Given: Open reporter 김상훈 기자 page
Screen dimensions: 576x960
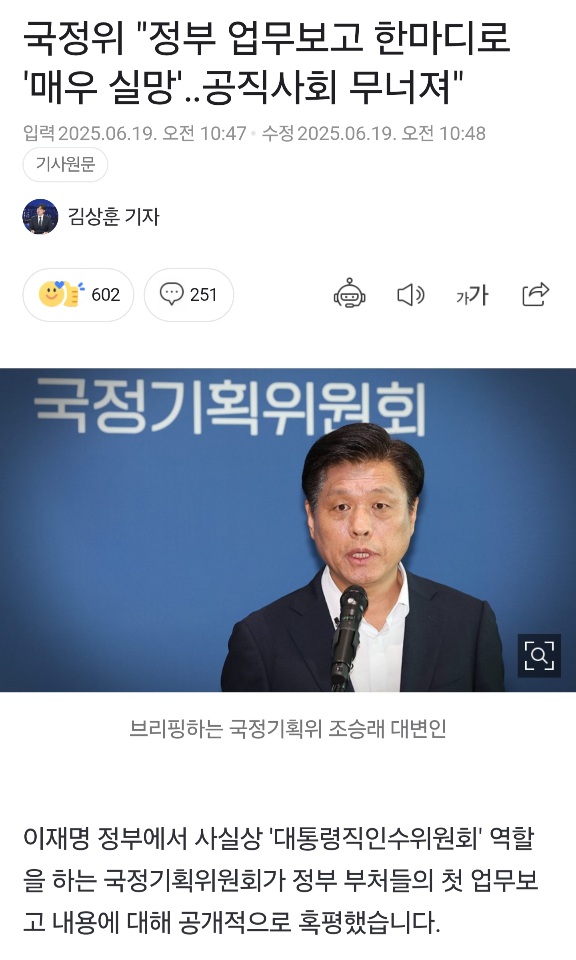Looking at the screenshot, I should (113, 217).
